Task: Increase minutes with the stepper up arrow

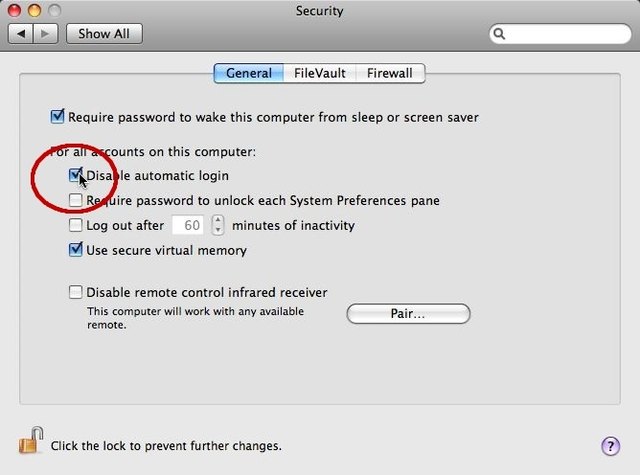Action: (x=218, y=220)
